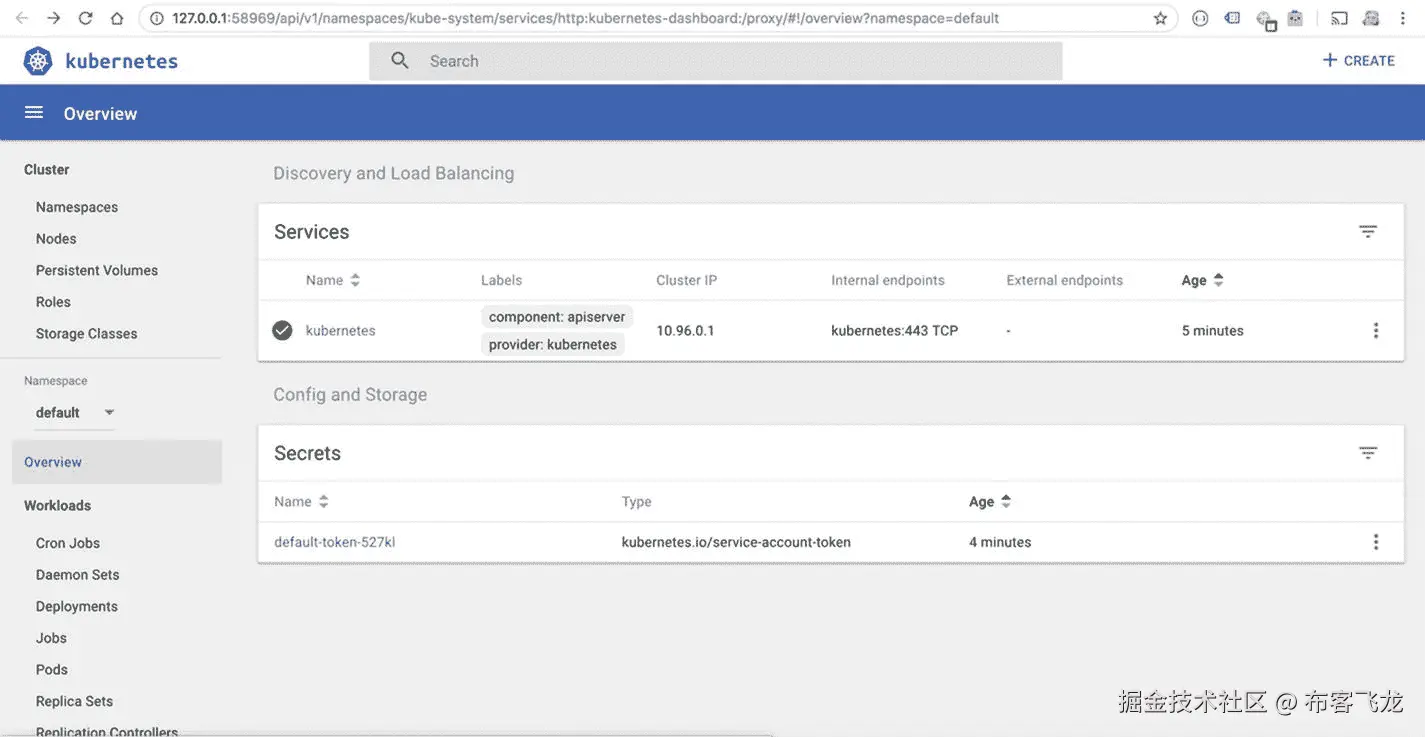Sort Secrets by Age using its arrows
1425x737 pixels.
(1006, 502)
